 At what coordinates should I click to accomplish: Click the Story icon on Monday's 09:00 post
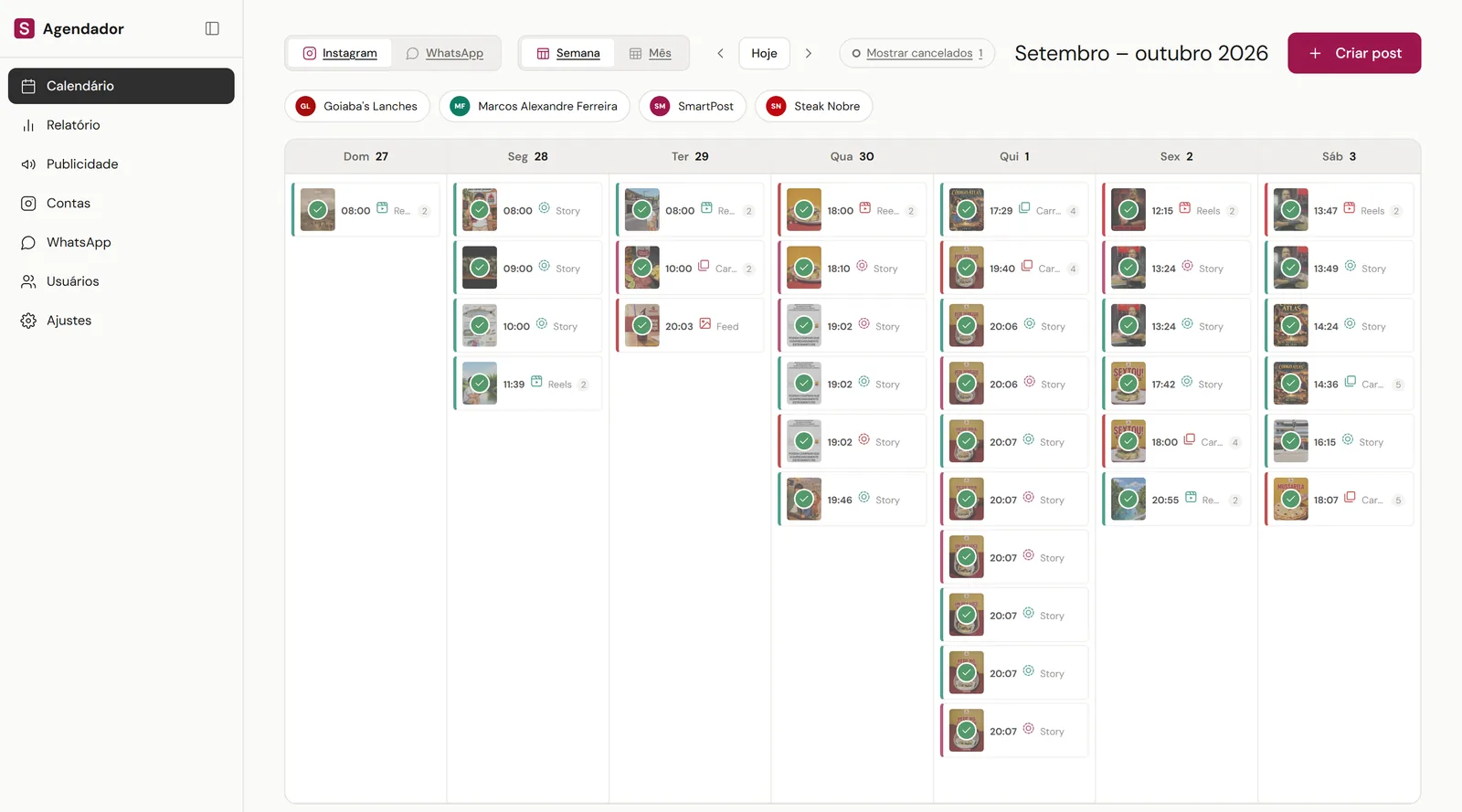tap(544, 266)
